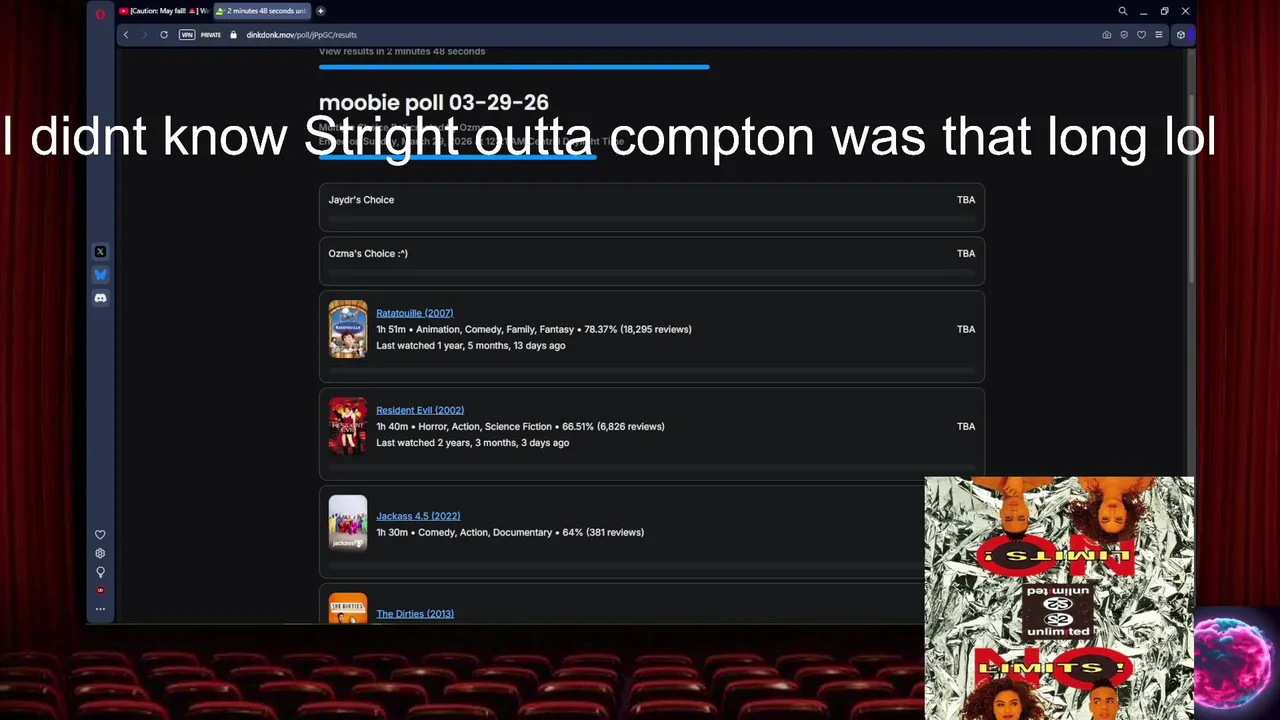Click the forward navigation arrow
Image resolution: width=1280 pixels, height=720 pixels.
144,35
